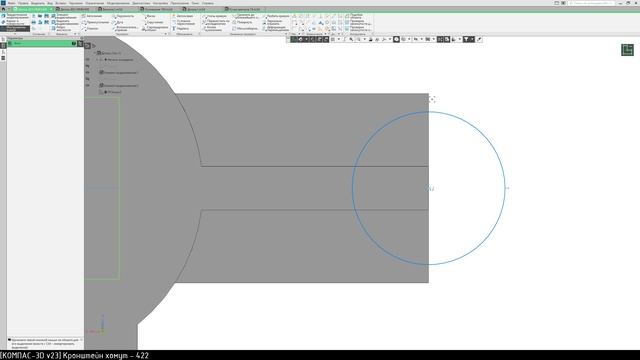Select Усечь кривую tool
640x360 pixels.
pos(215,16)
